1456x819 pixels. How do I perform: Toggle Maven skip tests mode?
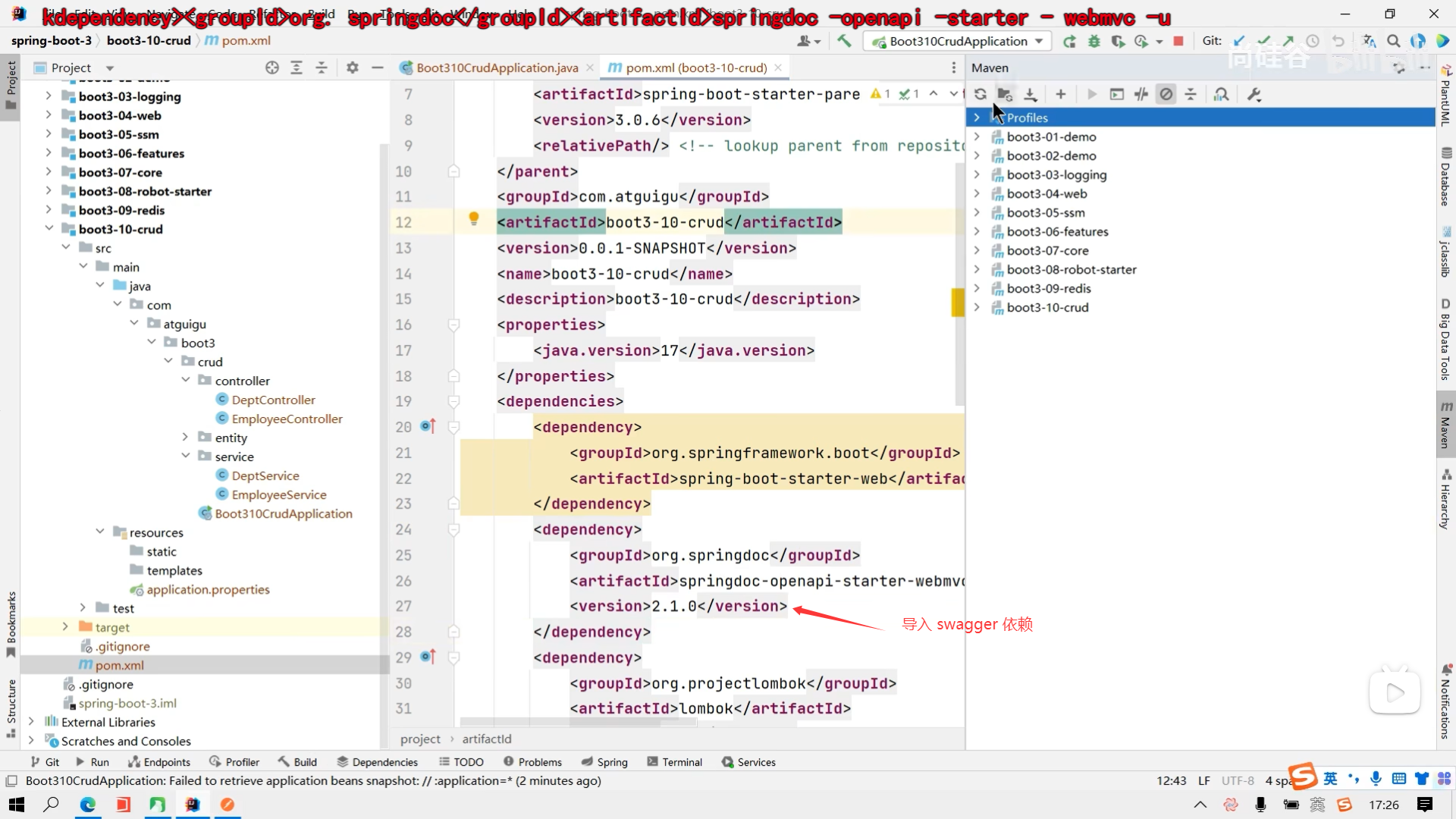[1166, 94]
